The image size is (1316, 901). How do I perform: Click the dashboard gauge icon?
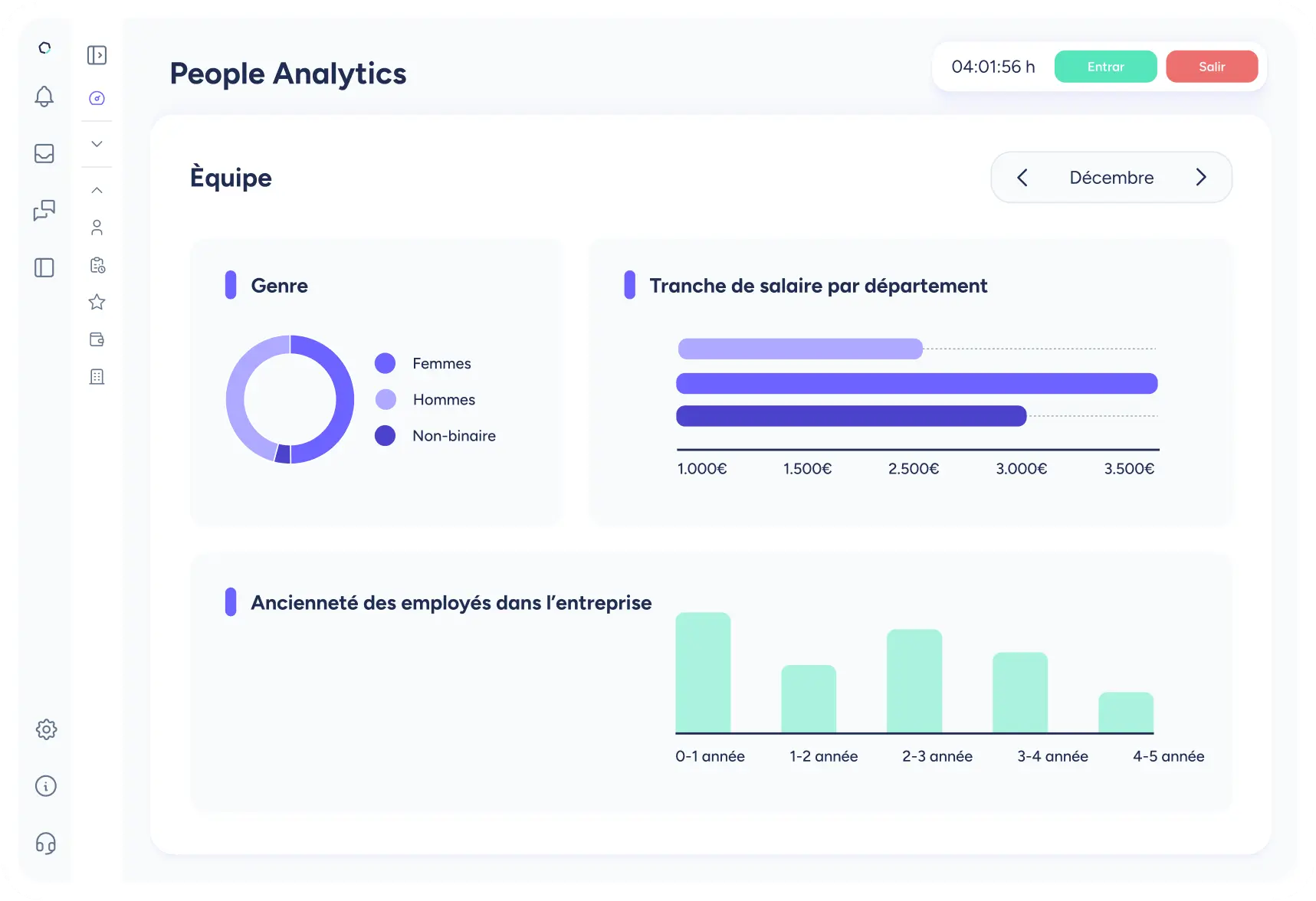coord(97,98)
